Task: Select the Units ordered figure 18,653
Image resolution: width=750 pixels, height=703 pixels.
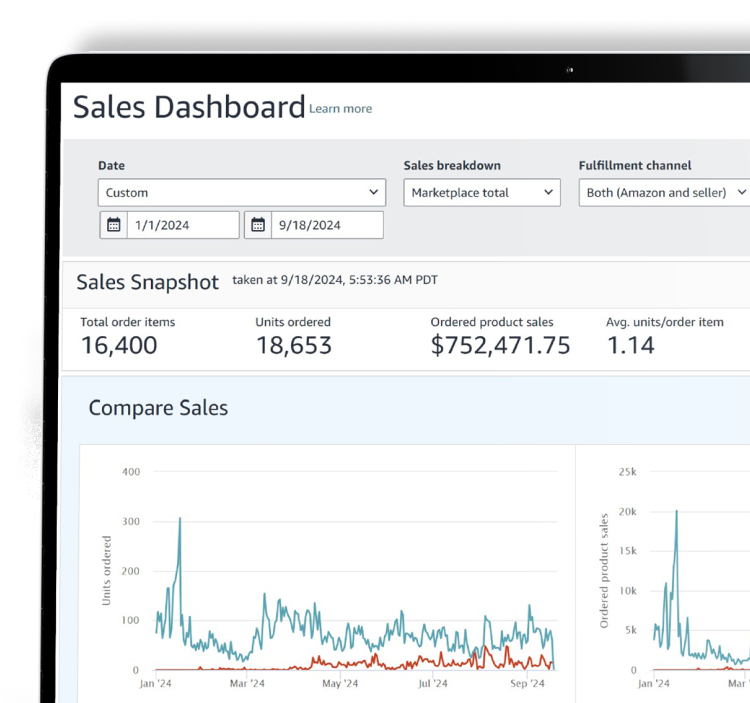Action: tap(294, 346)
